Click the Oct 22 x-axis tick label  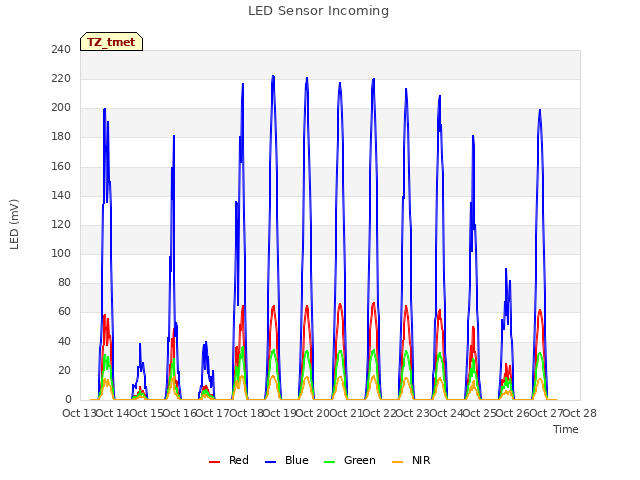(380, 413)
